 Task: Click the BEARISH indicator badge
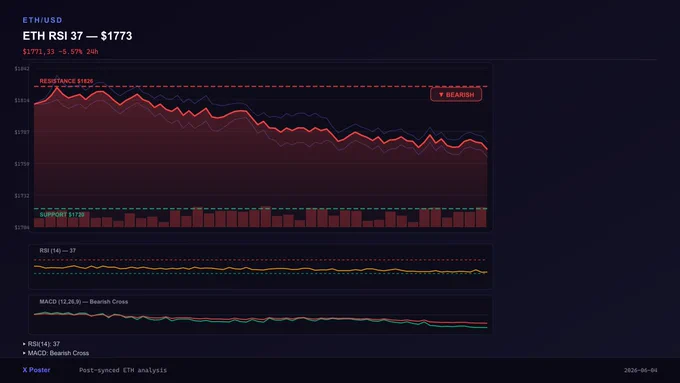456,95
